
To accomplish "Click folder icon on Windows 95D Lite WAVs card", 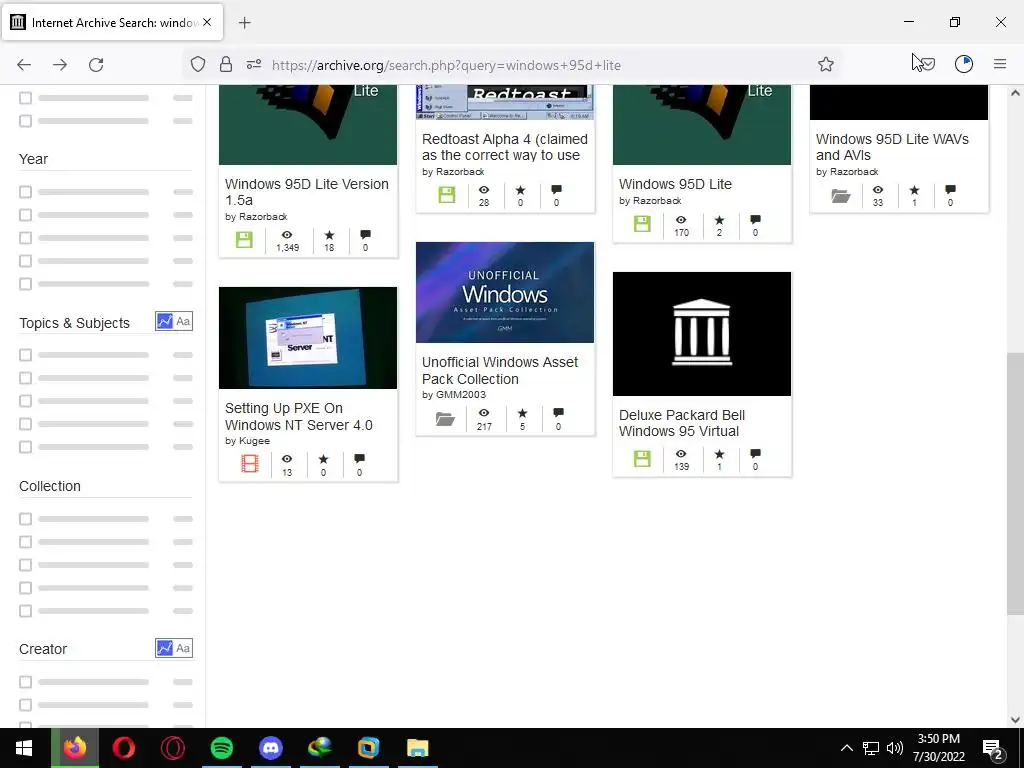I will pyautogui.click(x=840, y=195).
